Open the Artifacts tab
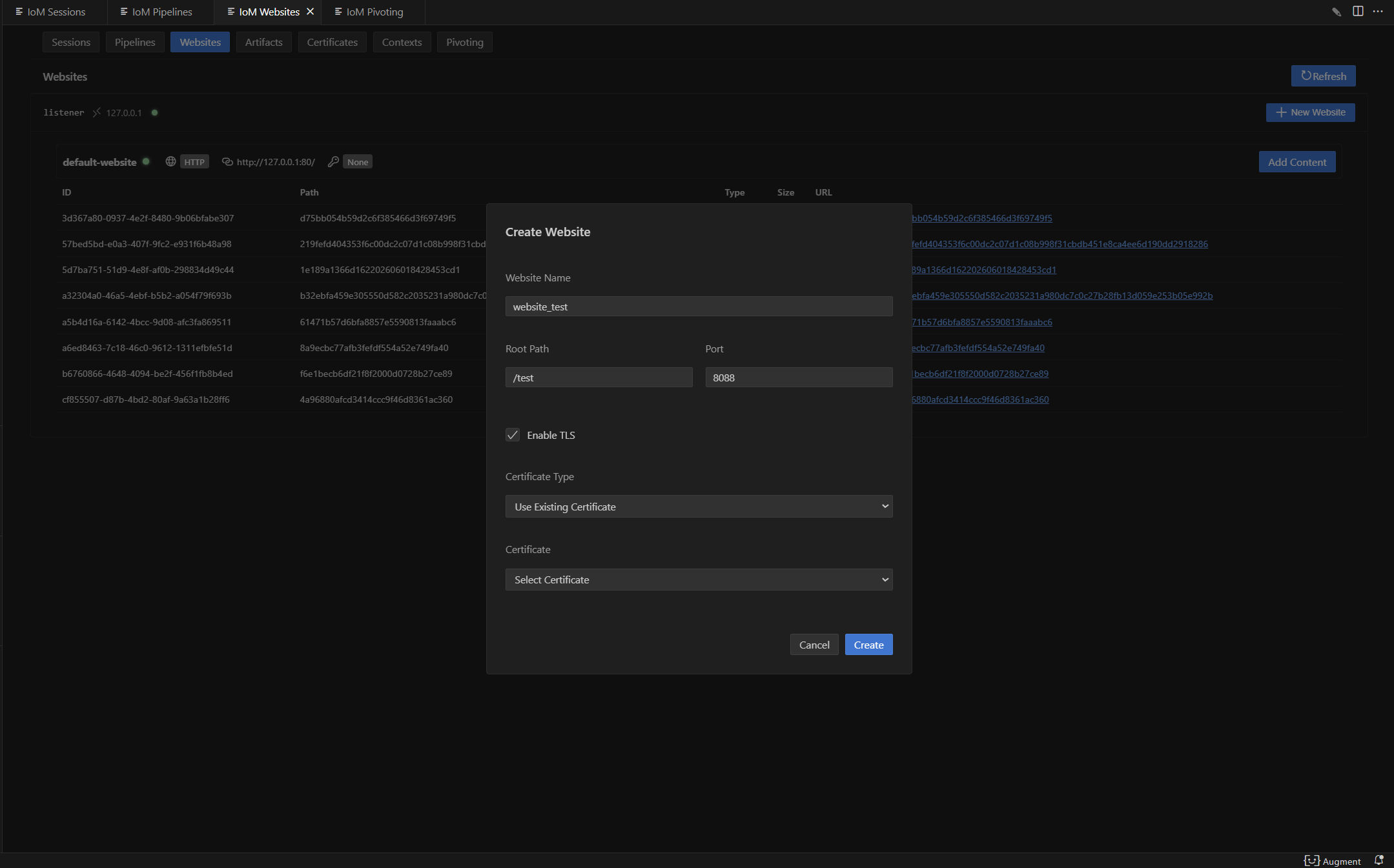The height and width of the screenshot is (868, 1394). click(263, 42)
